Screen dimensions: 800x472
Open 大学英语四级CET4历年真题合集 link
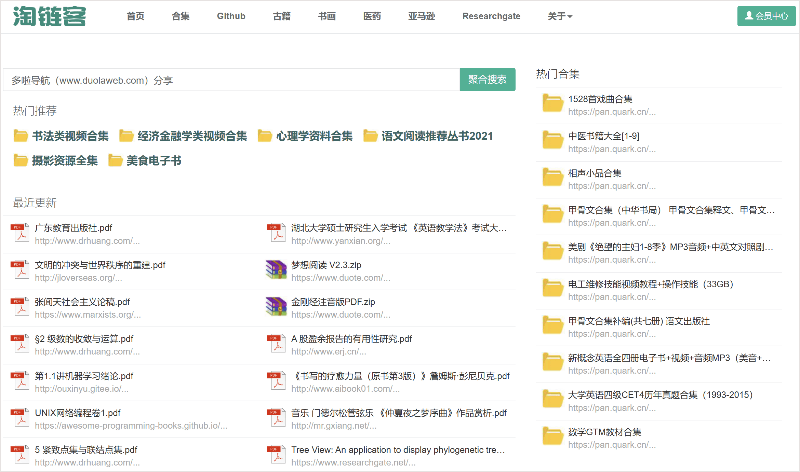[660, 394]
